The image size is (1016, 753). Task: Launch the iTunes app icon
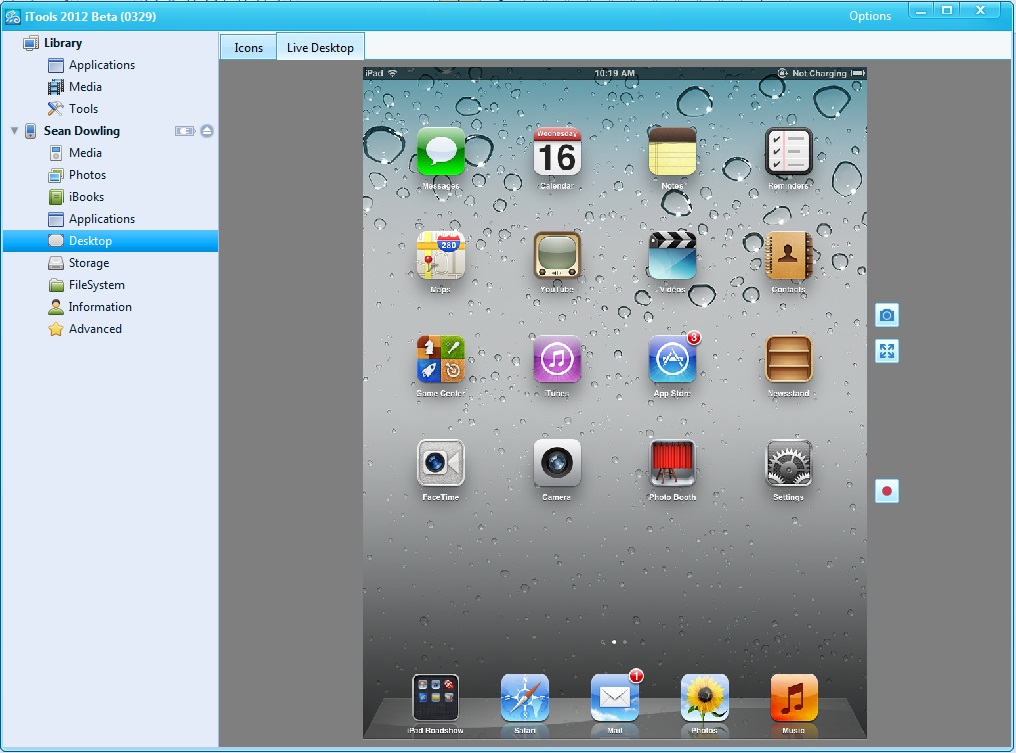pyautogui.click(x=557, y=359)
